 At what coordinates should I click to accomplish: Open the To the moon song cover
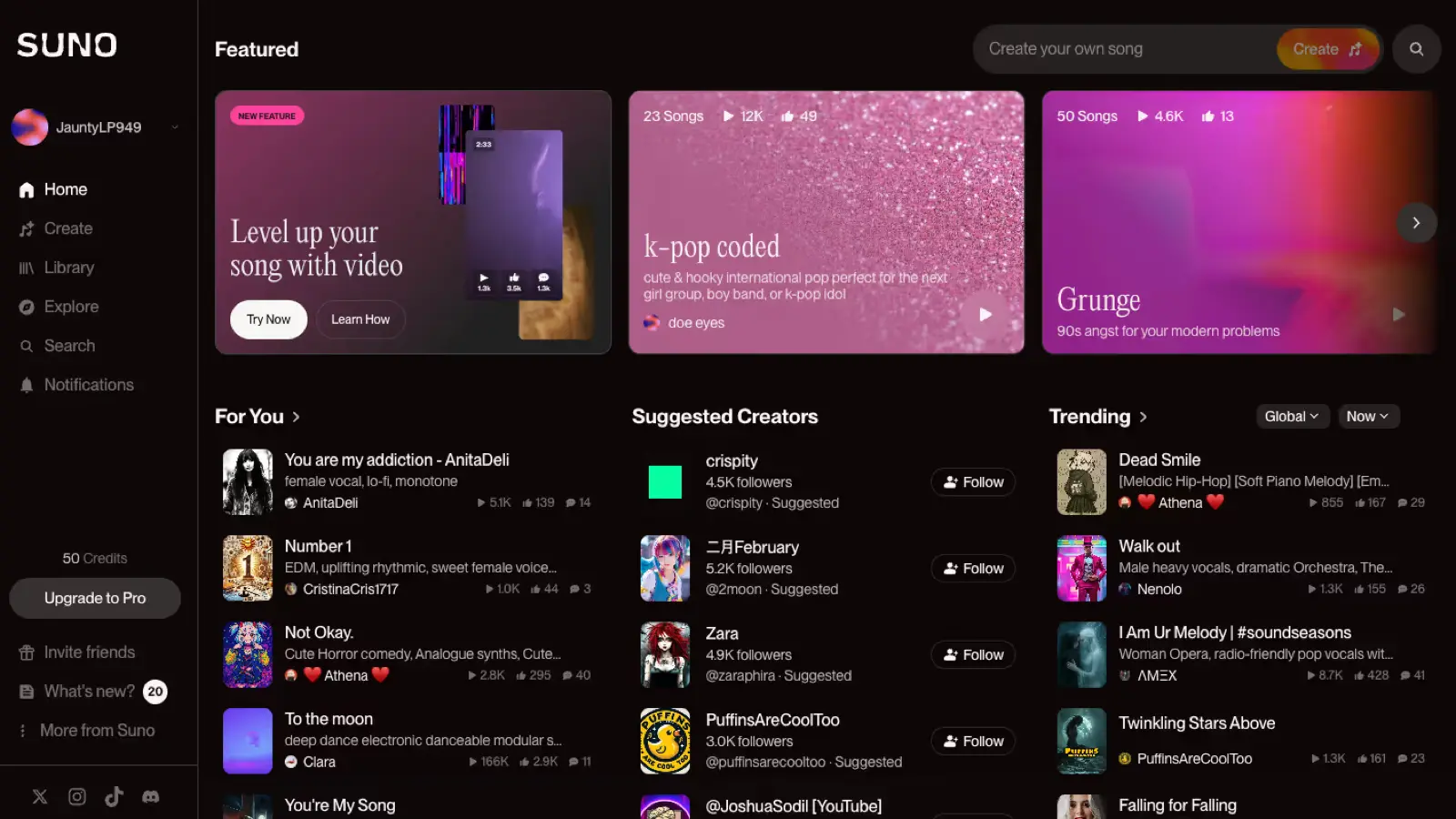tap(248, 741)
